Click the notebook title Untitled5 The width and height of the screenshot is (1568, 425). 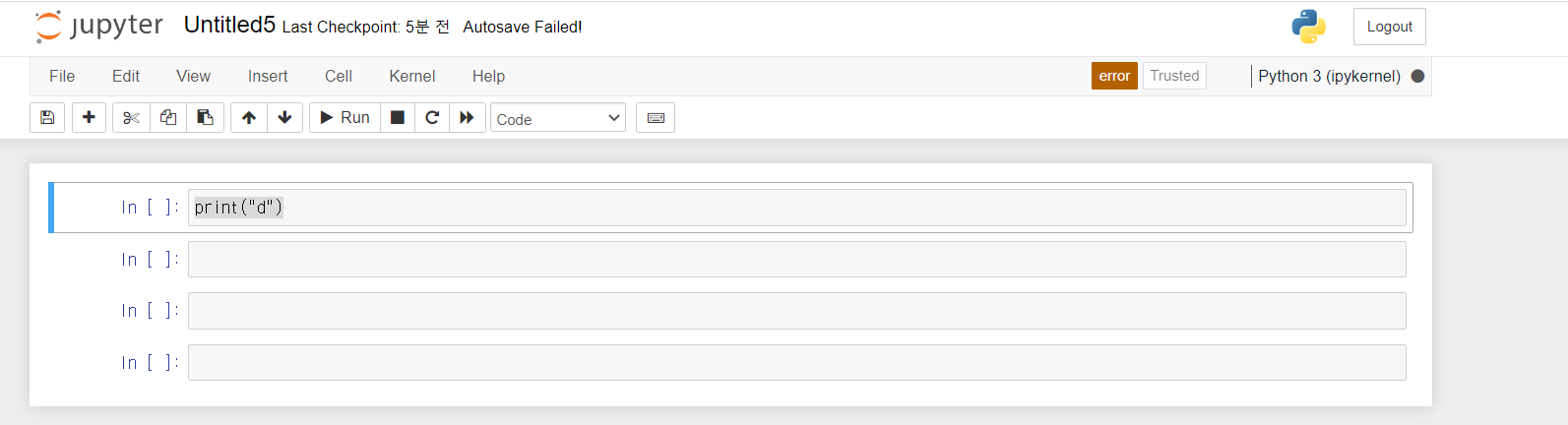pyautogui.click(x=229, y=26)
